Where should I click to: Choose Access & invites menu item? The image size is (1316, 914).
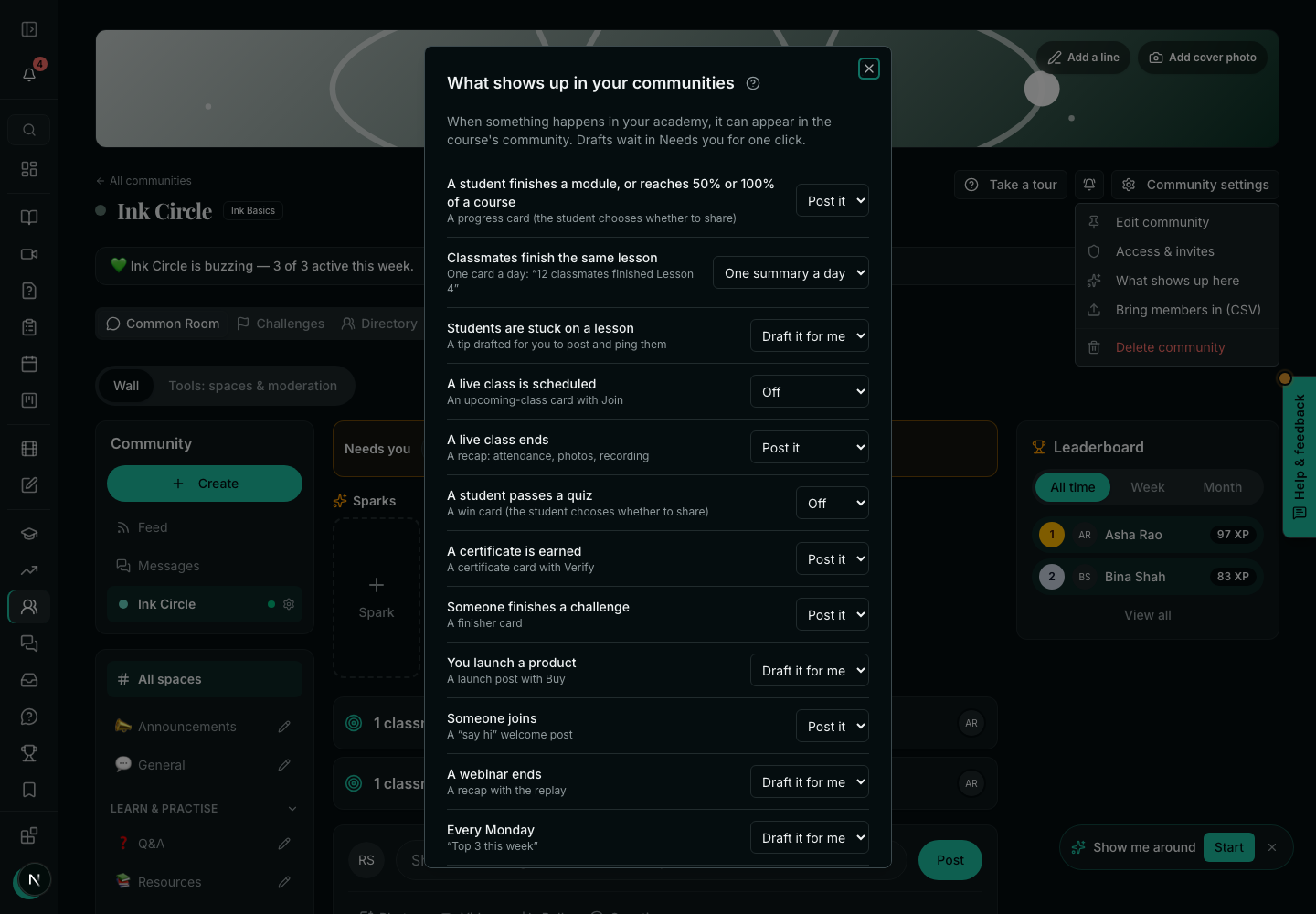1177,251
